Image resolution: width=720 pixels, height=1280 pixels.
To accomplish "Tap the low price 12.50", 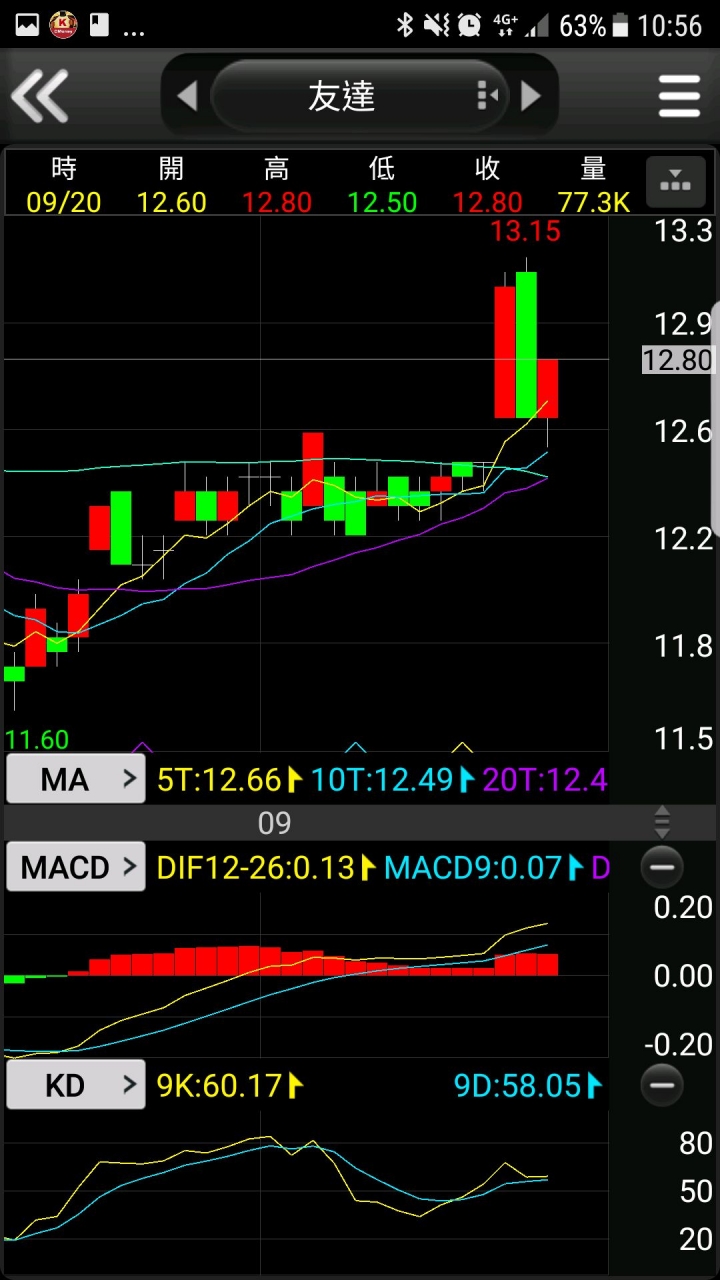I will 382,202.
